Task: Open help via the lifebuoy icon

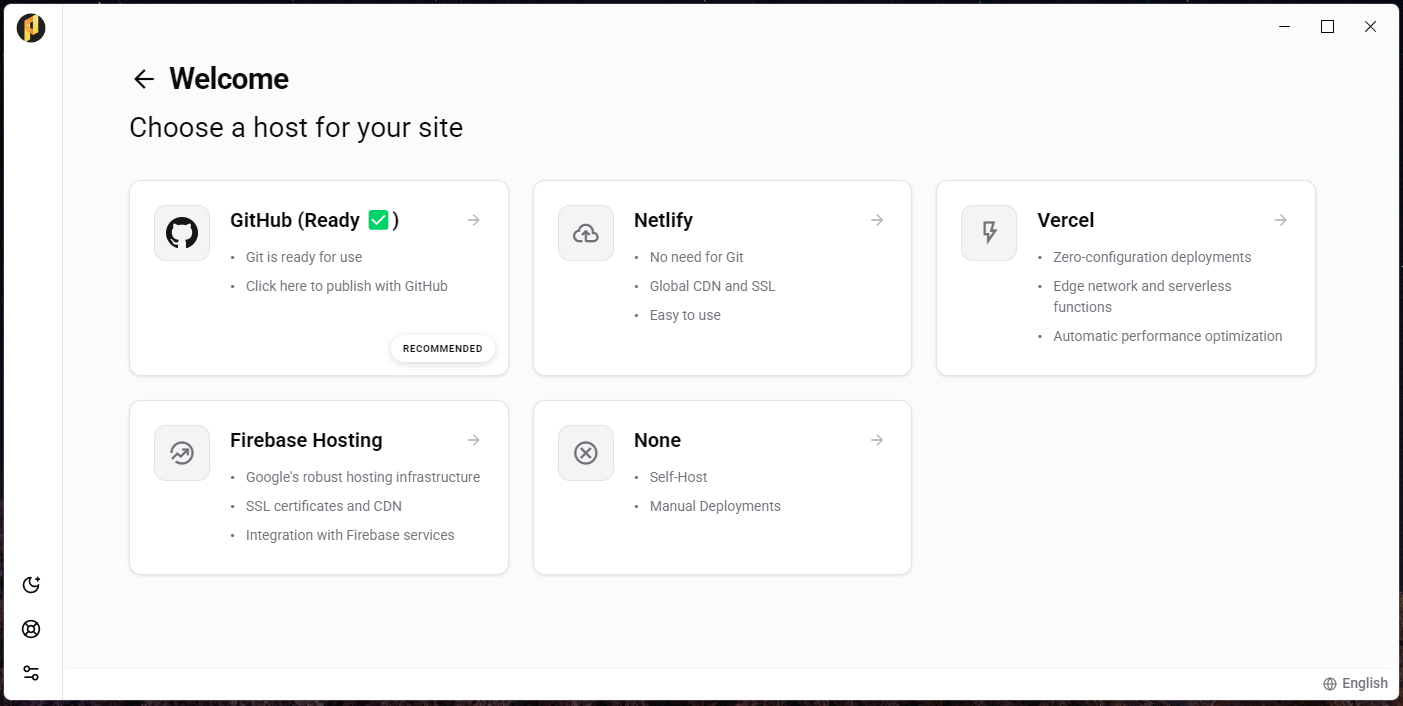Action: [x=31, y=629]
